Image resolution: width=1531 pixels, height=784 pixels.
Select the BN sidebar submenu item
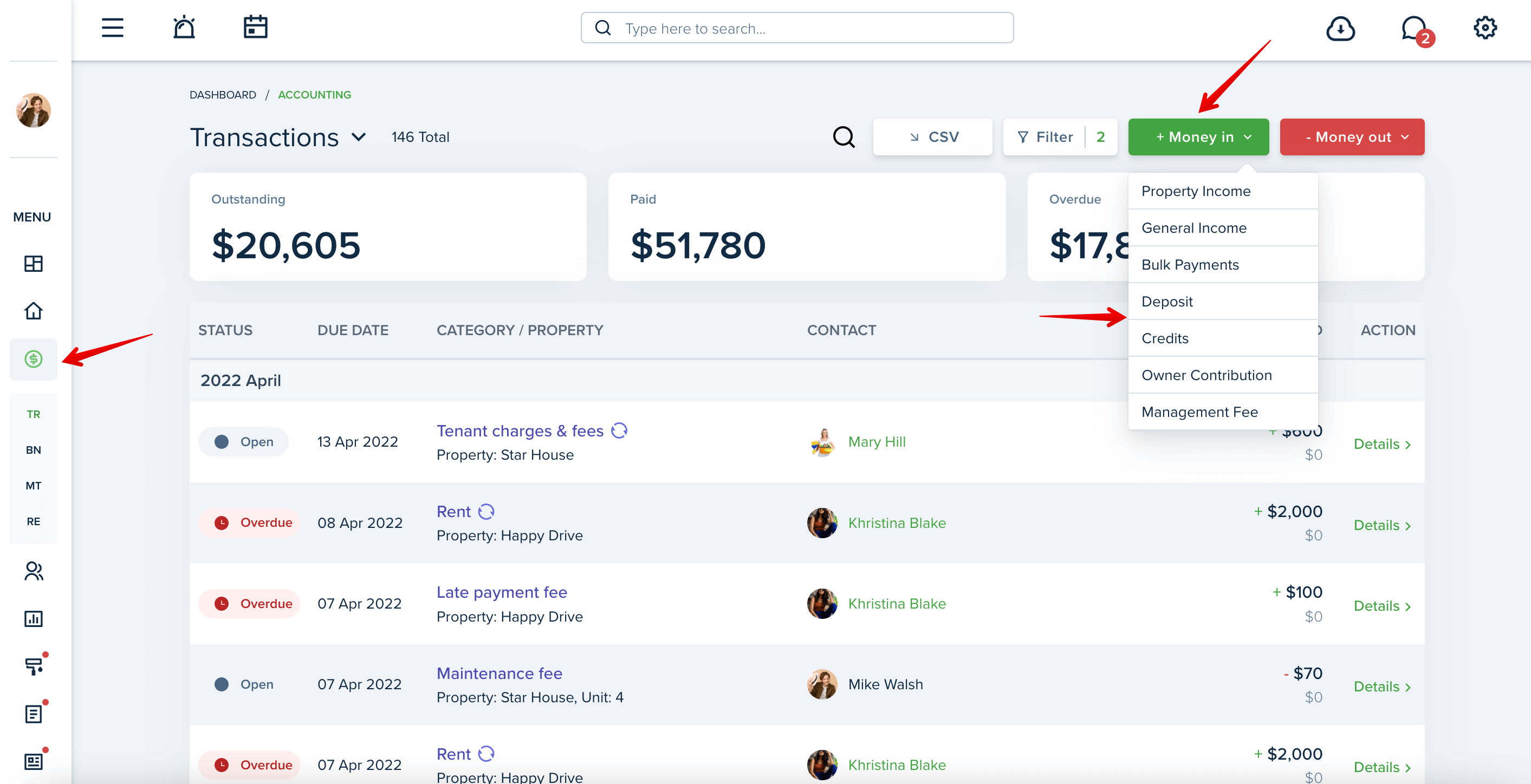tap(33, 449)
